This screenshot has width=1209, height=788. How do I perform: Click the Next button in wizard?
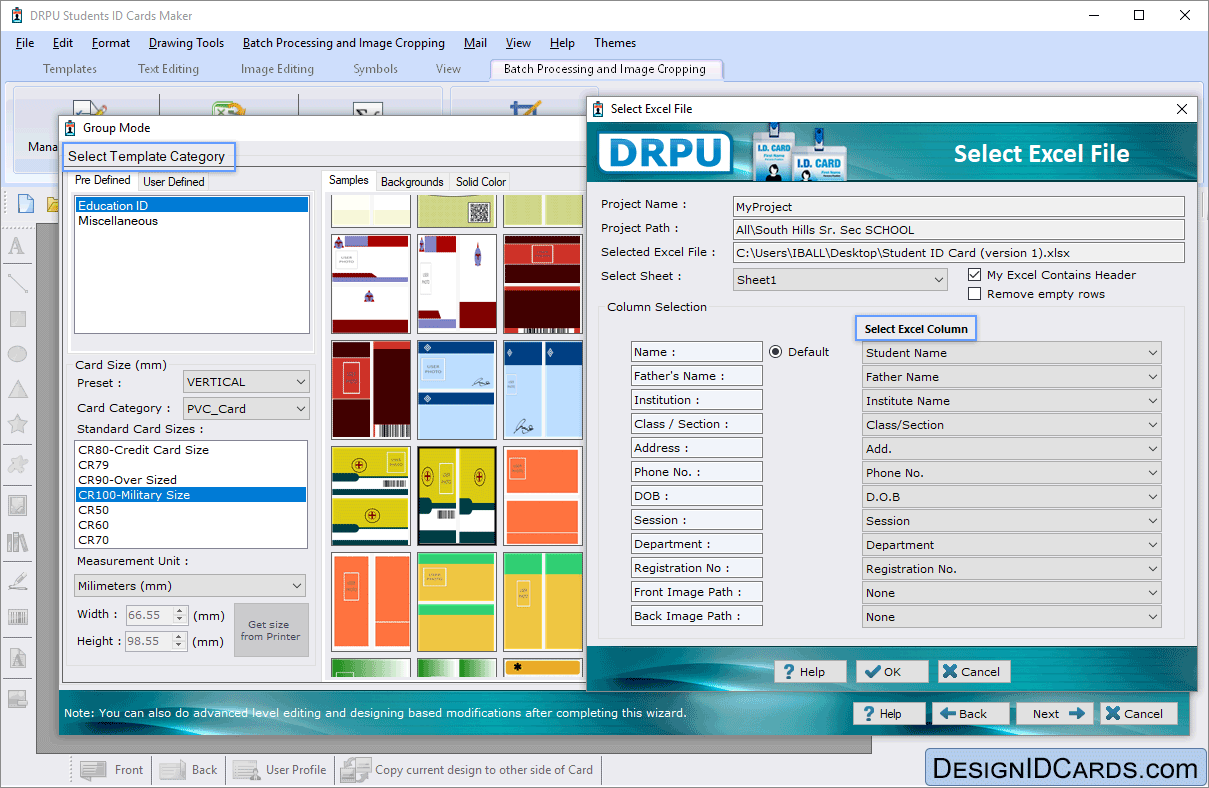(x=1055, y=713)
